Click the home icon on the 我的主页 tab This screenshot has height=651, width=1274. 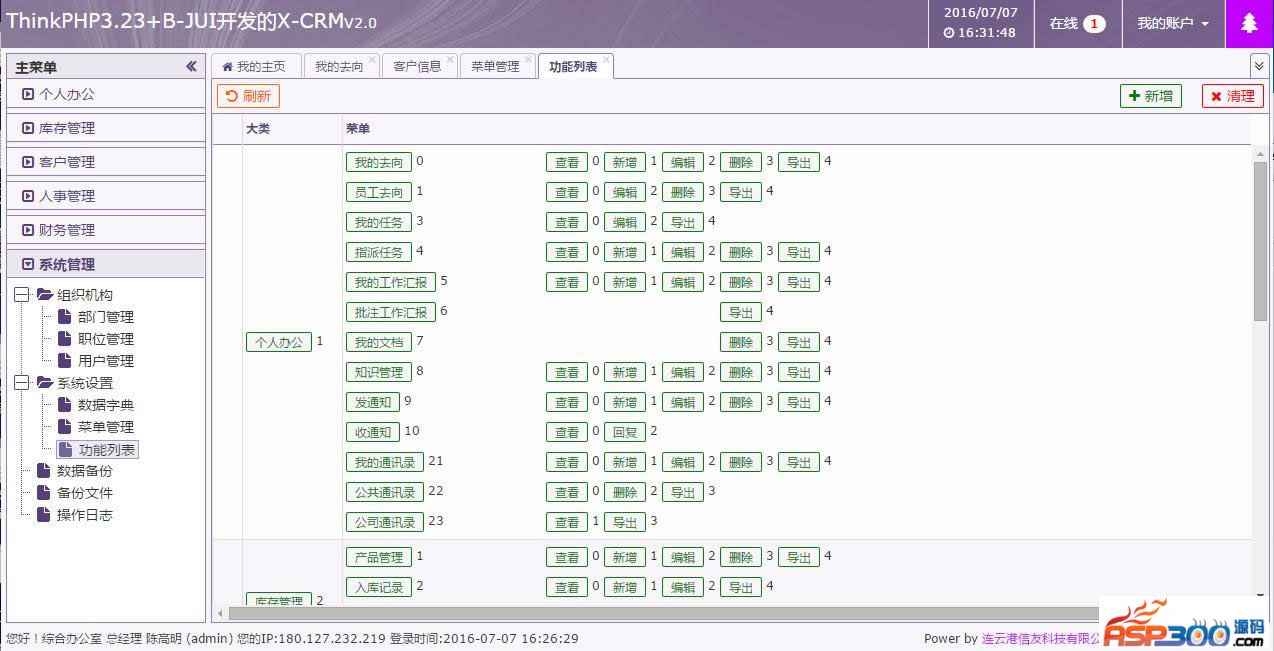[227, 67]
